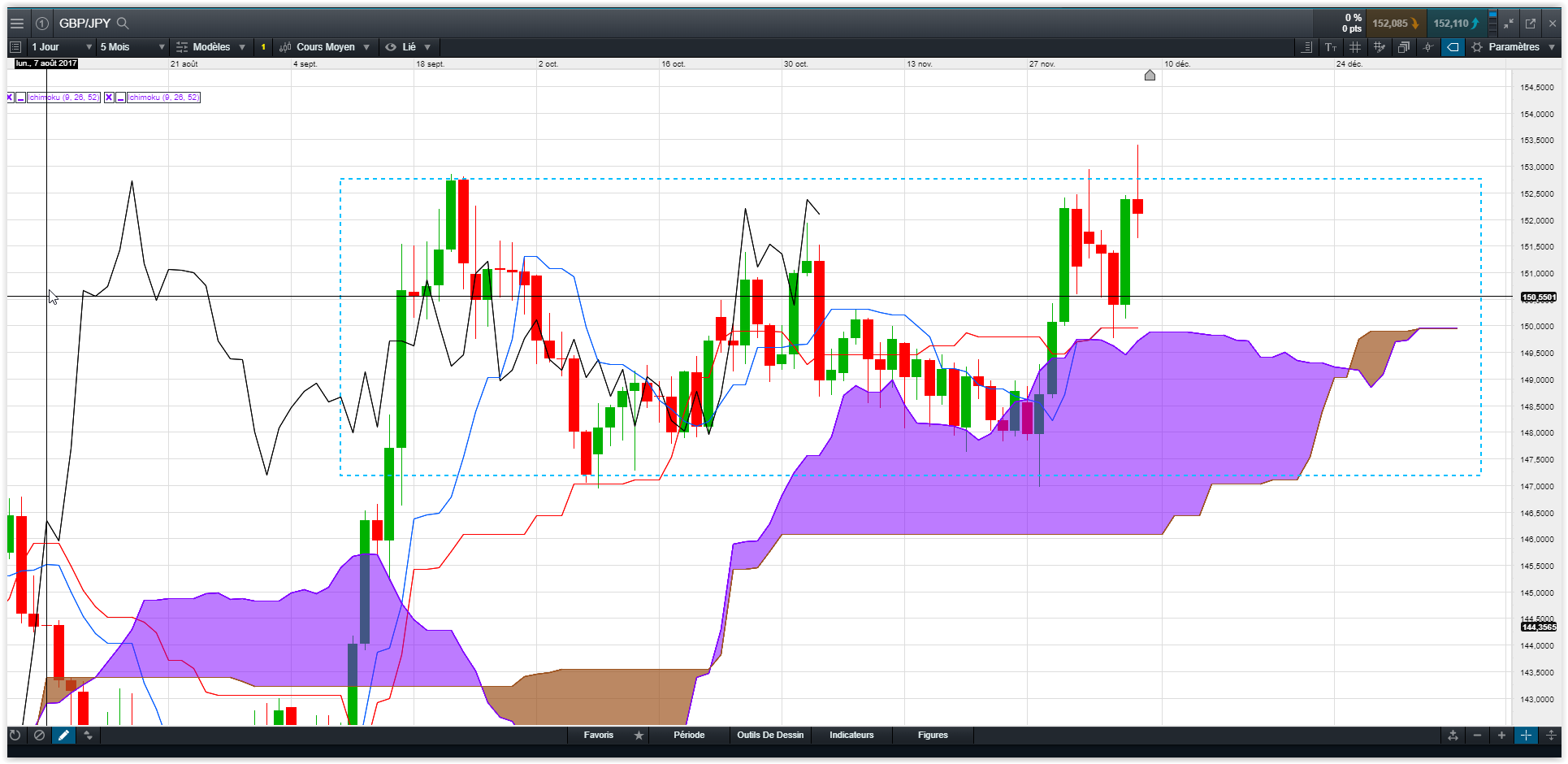
Task: Click the market depth ladder icon
Action: point(1493,24)
